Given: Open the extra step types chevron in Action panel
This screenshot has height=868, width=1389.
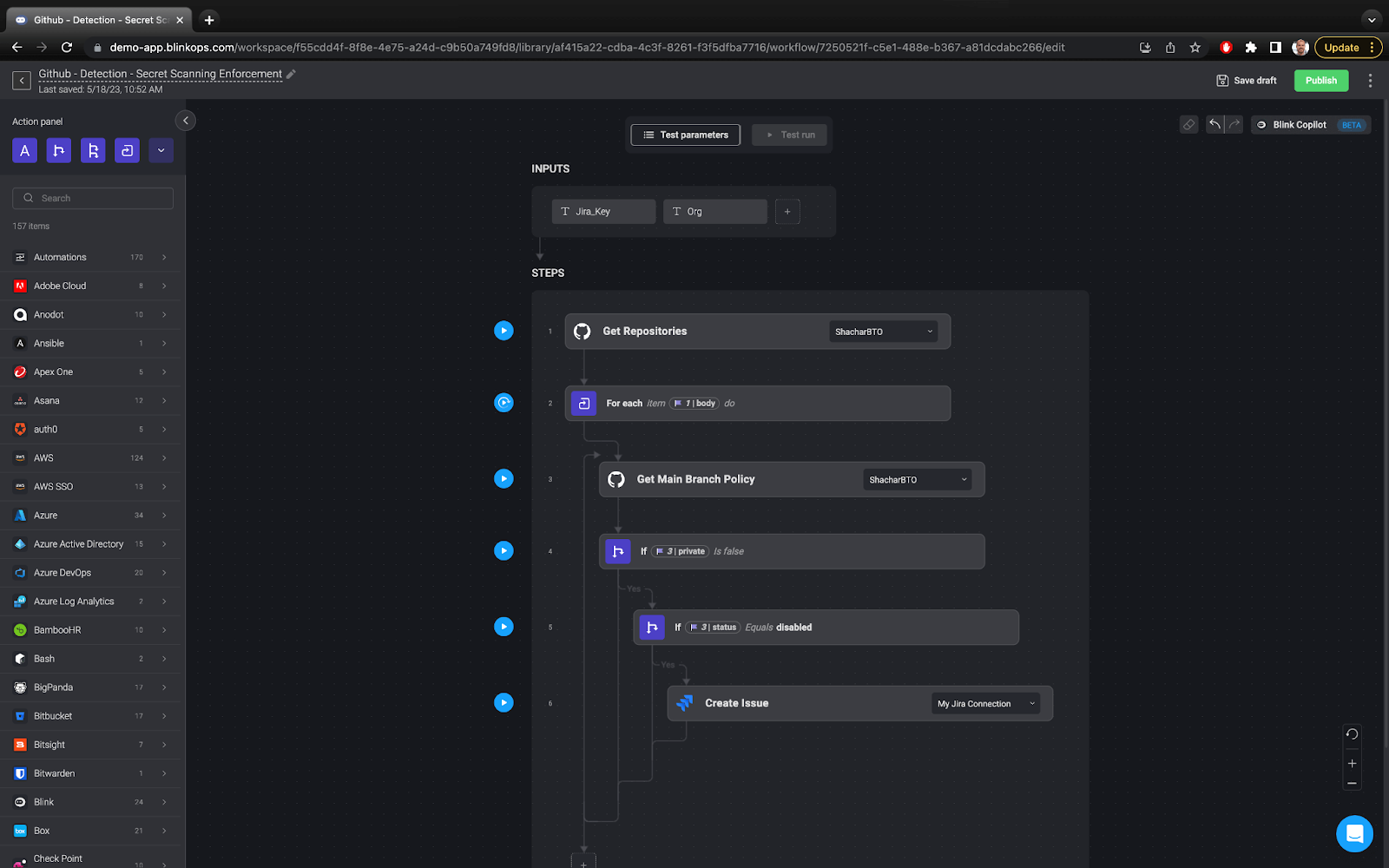Looking at the screenshot, I should pos(161,150).
